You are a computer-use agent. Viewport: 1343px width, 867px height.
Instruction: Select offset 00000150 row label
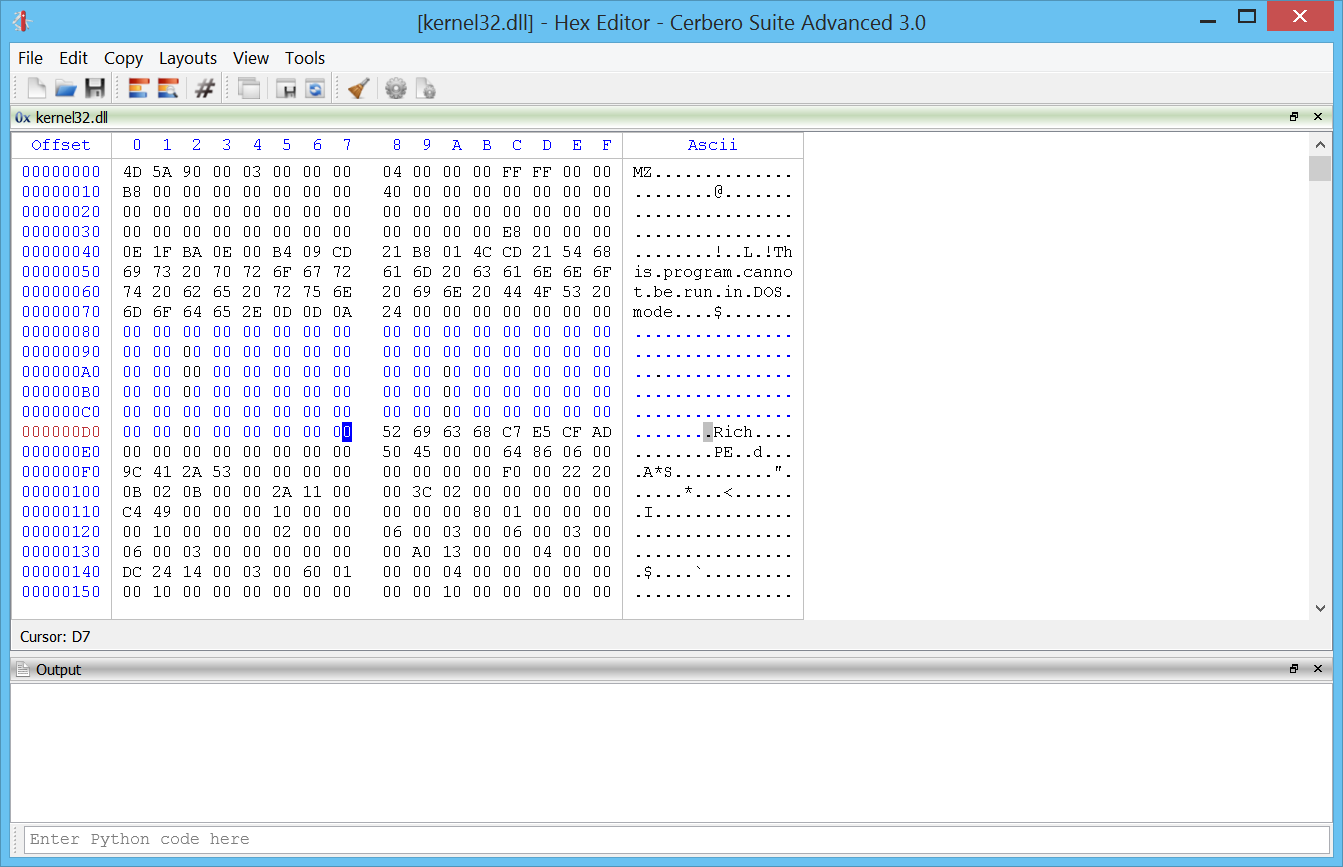61,592
